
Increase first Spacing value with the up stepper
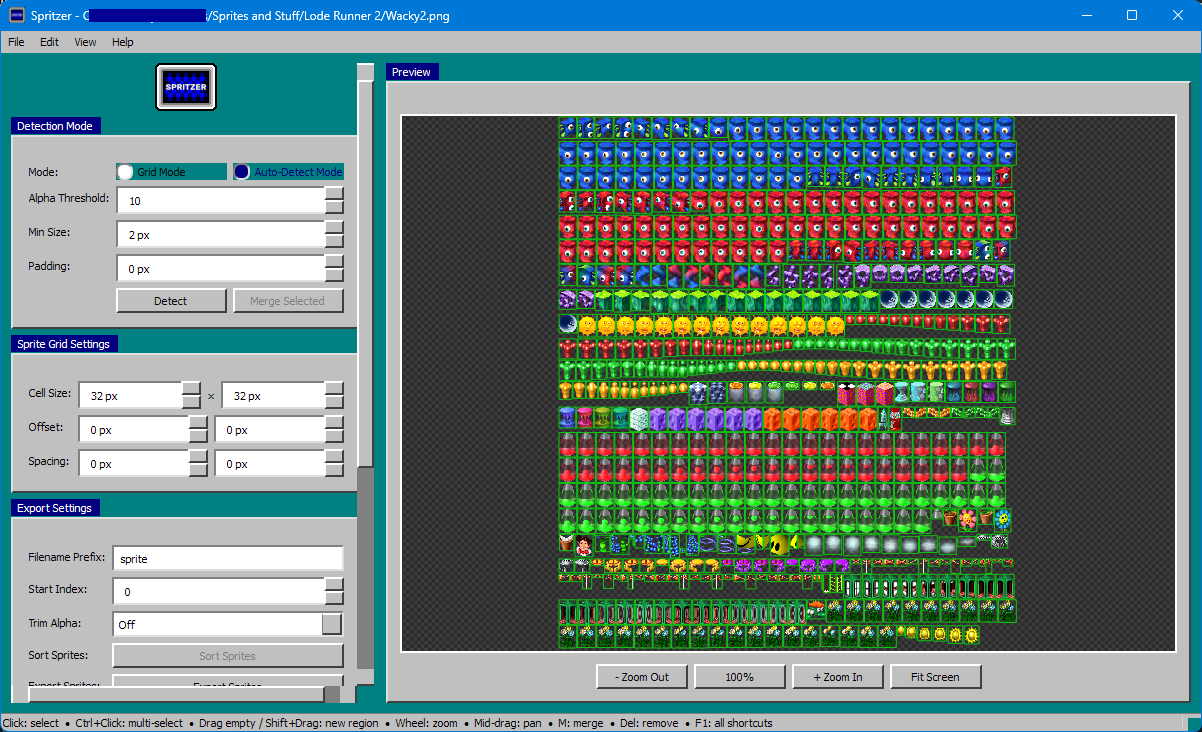pos(198,457)
